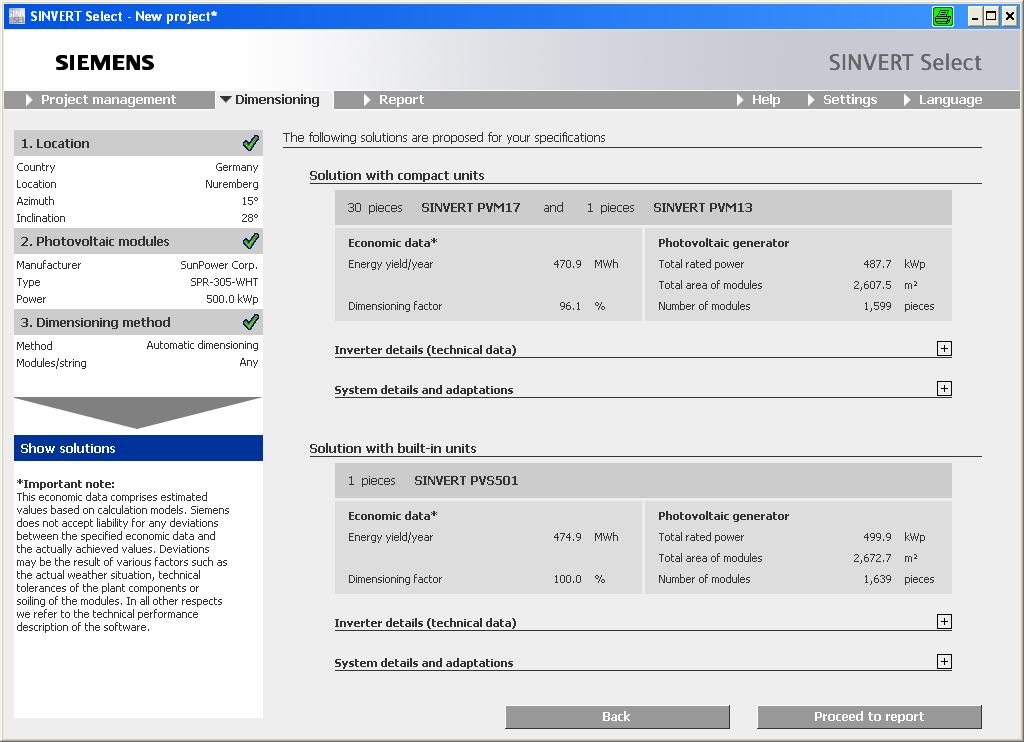Click the SPR-305-WHT module type
Image resolution: width=1024 pixels, height=742 pixels.
[x=224, y=282]
